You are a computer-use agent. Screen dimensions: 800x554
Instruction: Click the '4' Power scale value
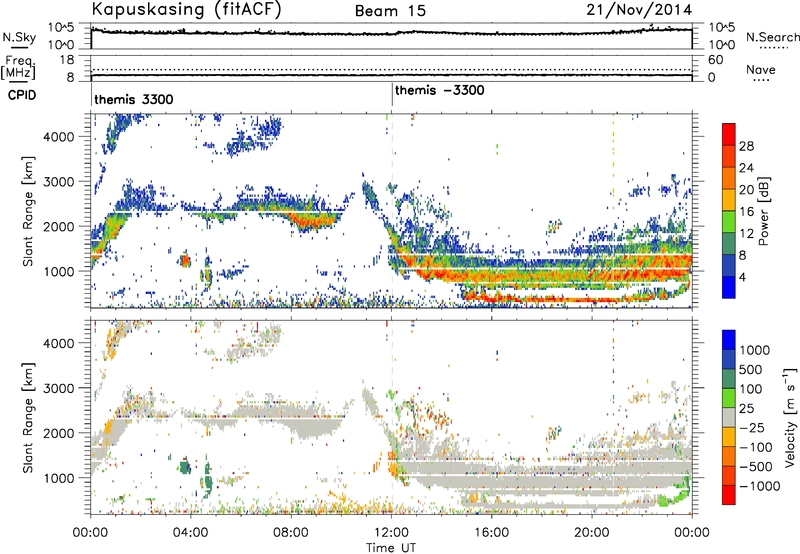[x=742, y=277]
